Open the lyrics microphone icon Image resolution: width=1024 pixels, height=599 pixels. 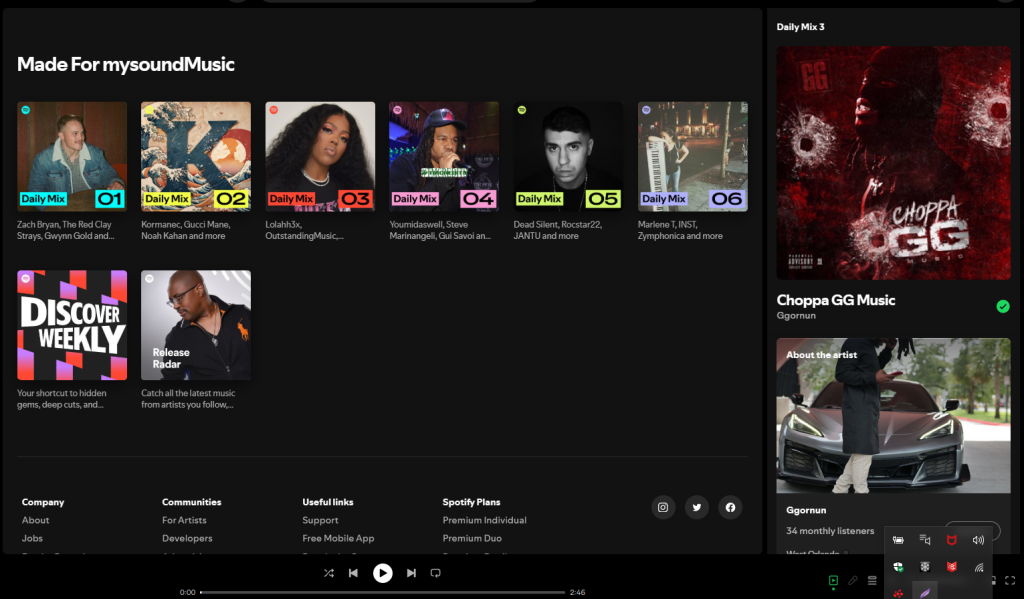coord(853,580)
